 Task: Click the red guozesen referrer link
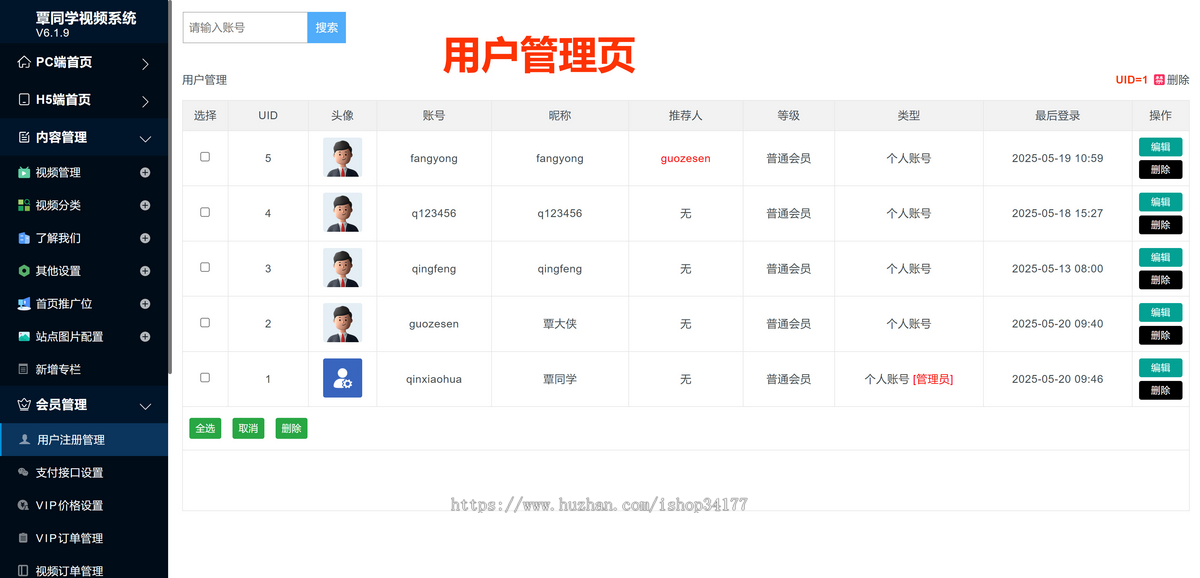coord(685,158)
